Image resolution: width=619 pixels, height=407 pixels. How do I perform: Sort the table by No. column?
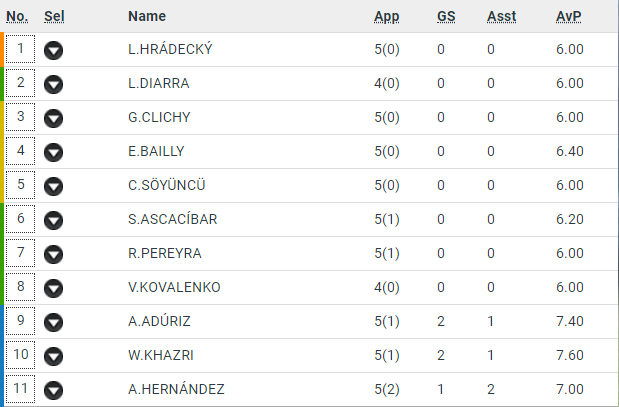17,16
